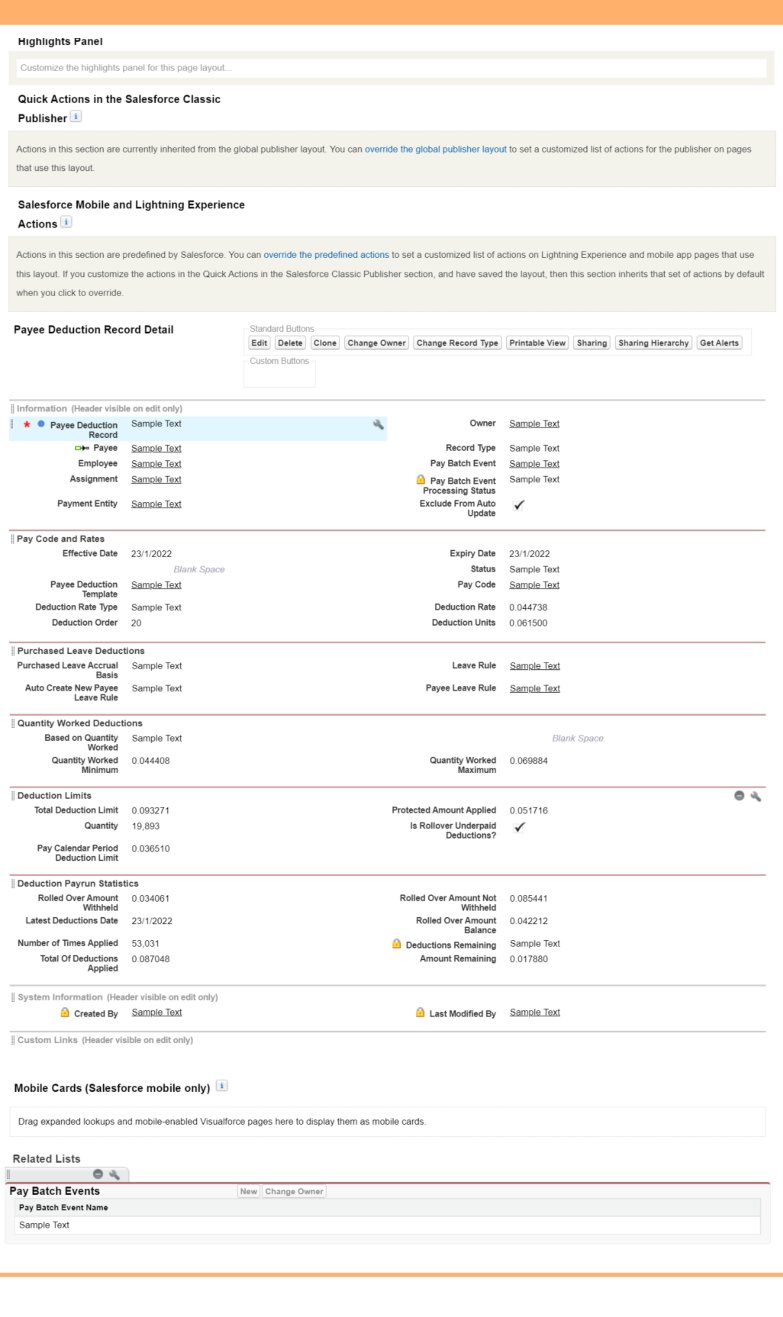Viewport: 783px width, 1317px height.
Task: Open the Pay Code Sample Text link
Action: [534, 585]
